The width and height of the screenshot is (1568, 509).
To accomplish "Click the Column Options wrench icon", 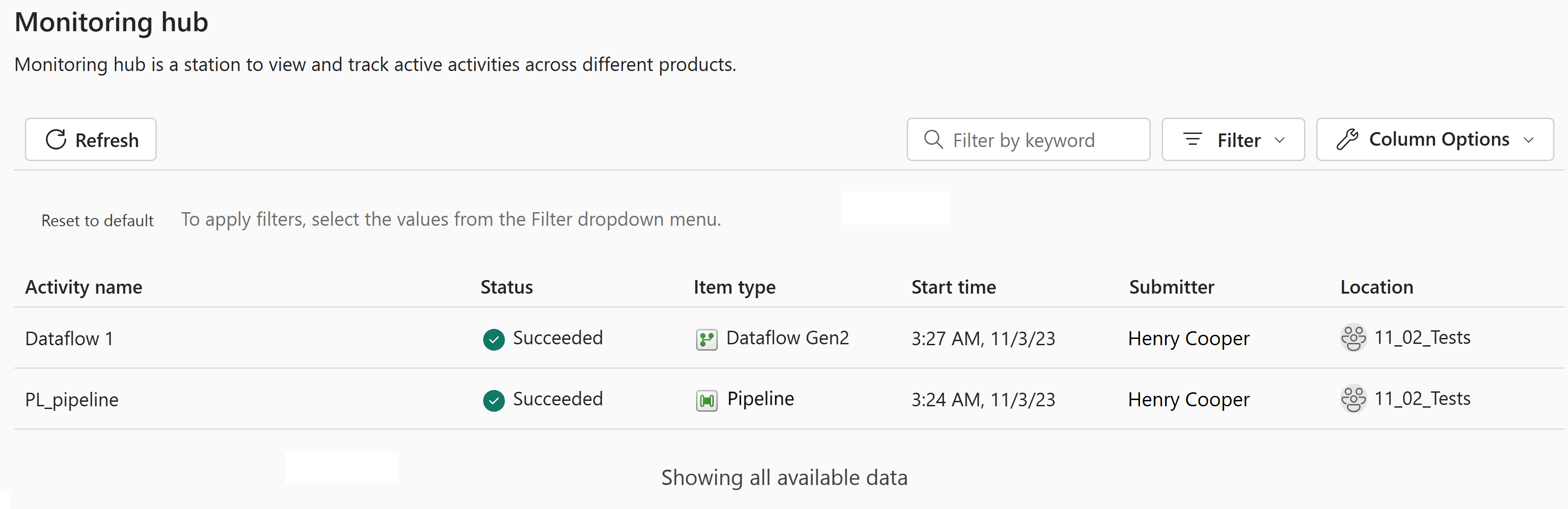I will coord(1347,140).
